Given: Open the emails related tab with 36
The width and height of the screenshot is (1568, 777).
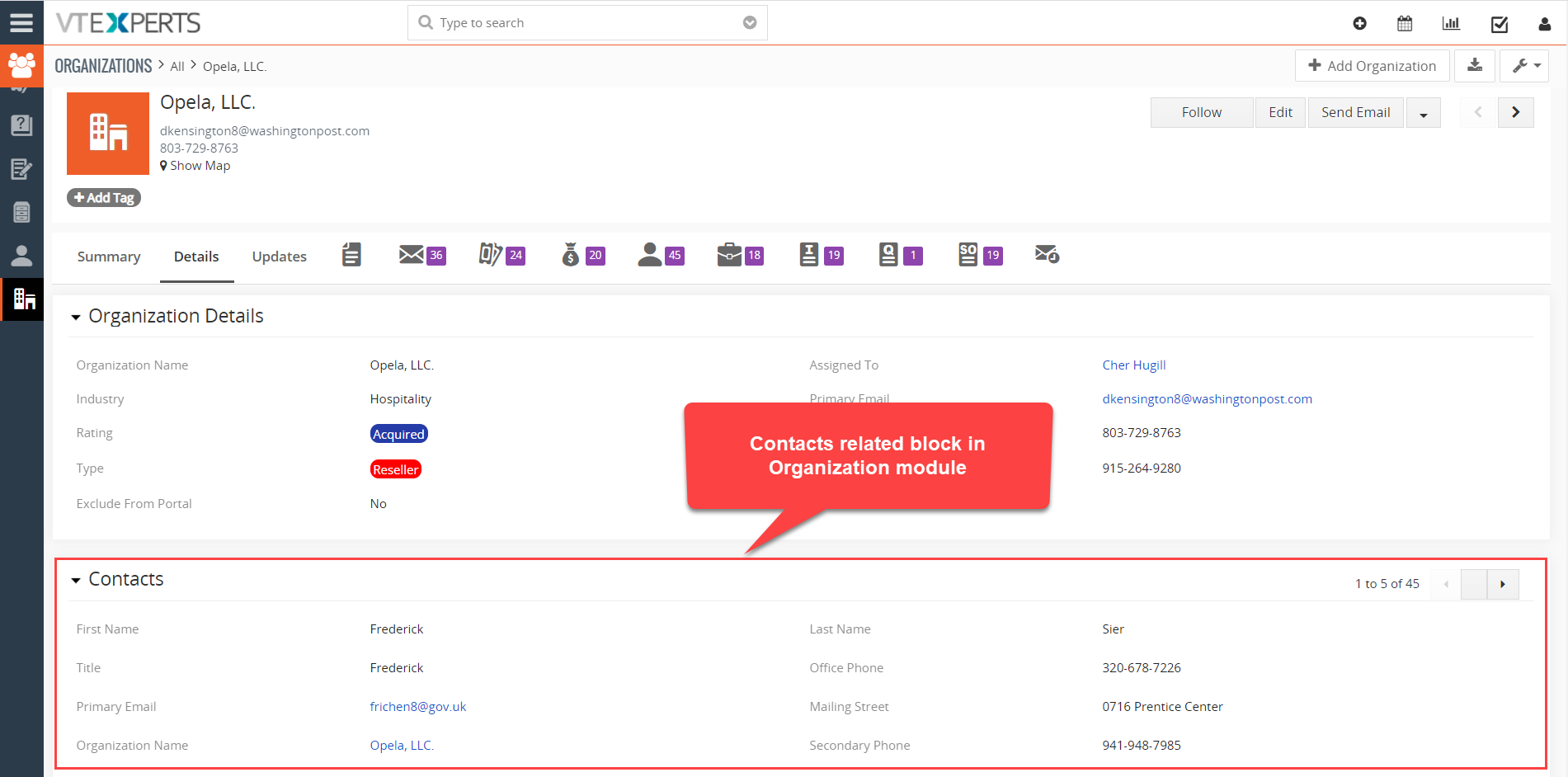Looking at the screenshot, I should [x=422, y=254].
